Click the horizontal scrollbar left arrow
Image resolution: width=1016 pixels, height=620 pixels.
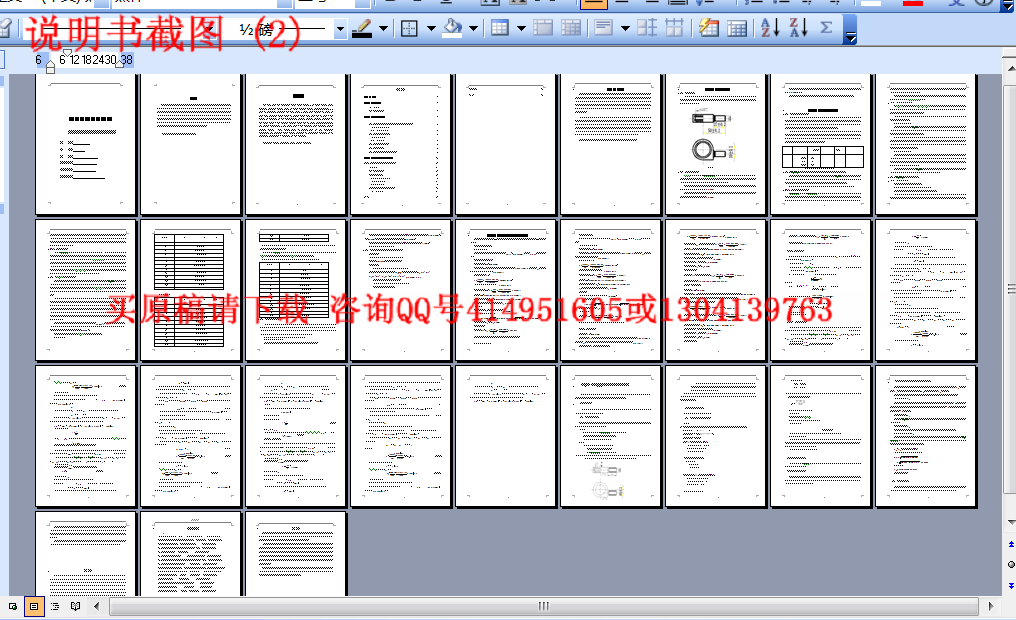coord(97,606)
